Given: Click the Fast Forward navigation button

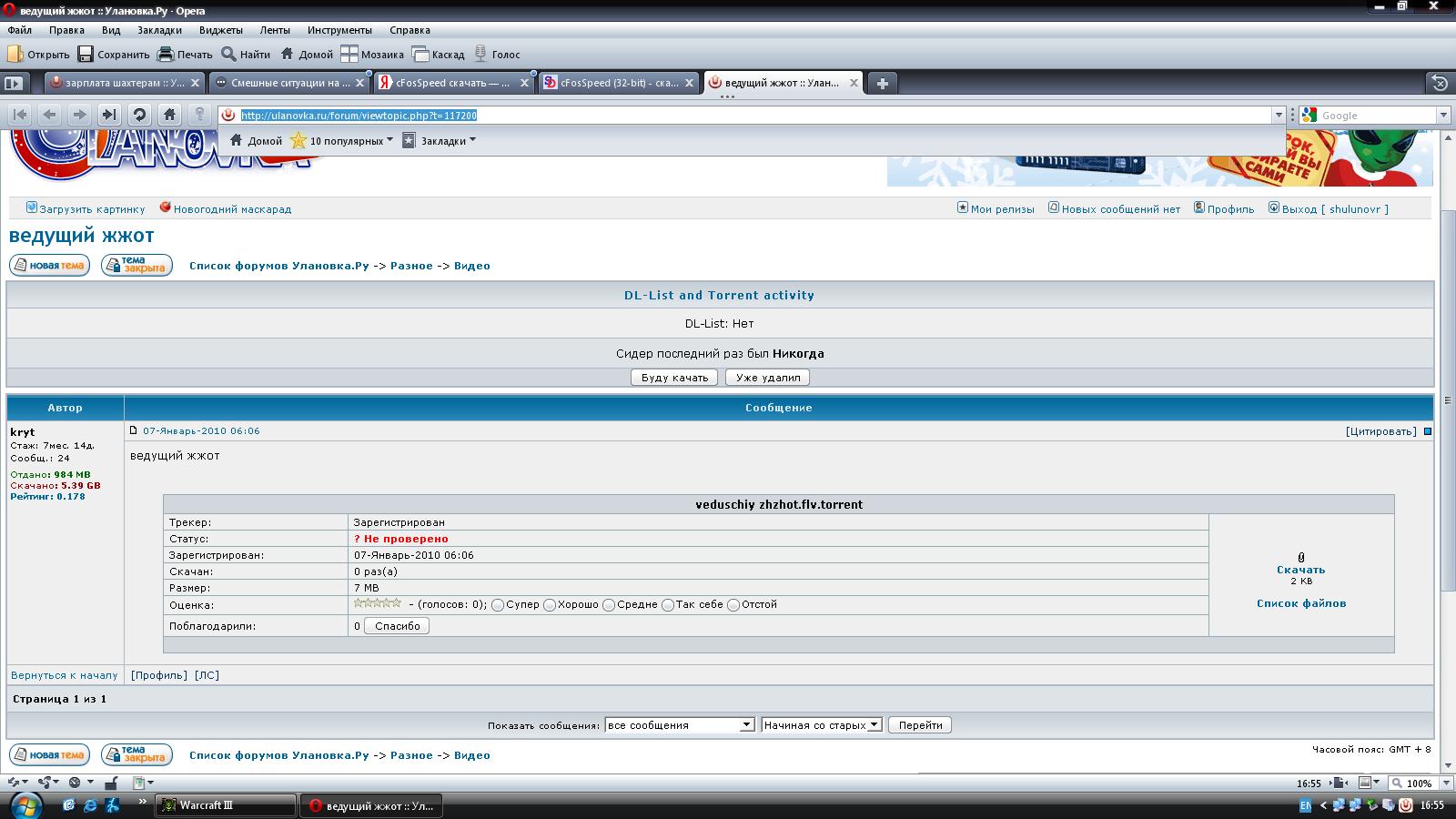Looking at the screenshot, I should coord(109,115).
